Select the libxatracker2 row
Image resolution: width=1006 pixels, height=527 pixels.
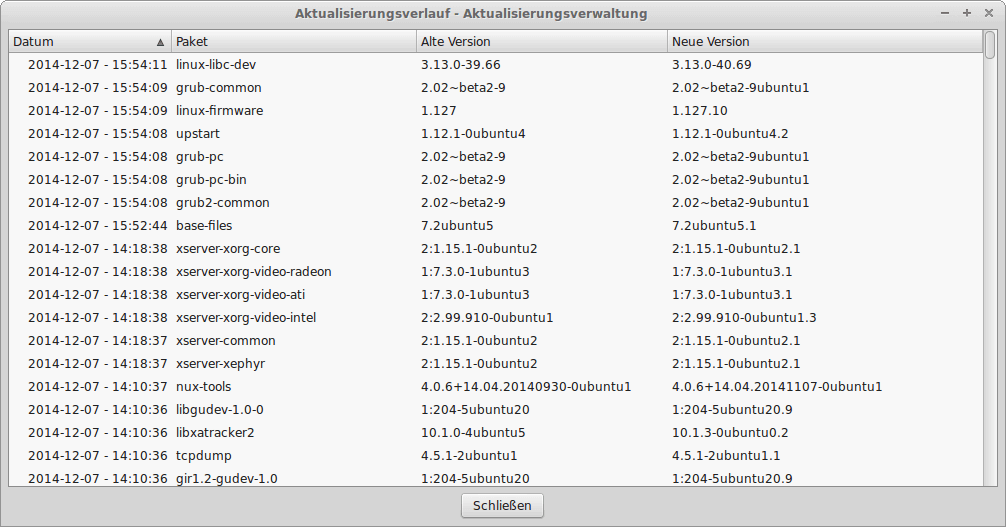(215, 433)
